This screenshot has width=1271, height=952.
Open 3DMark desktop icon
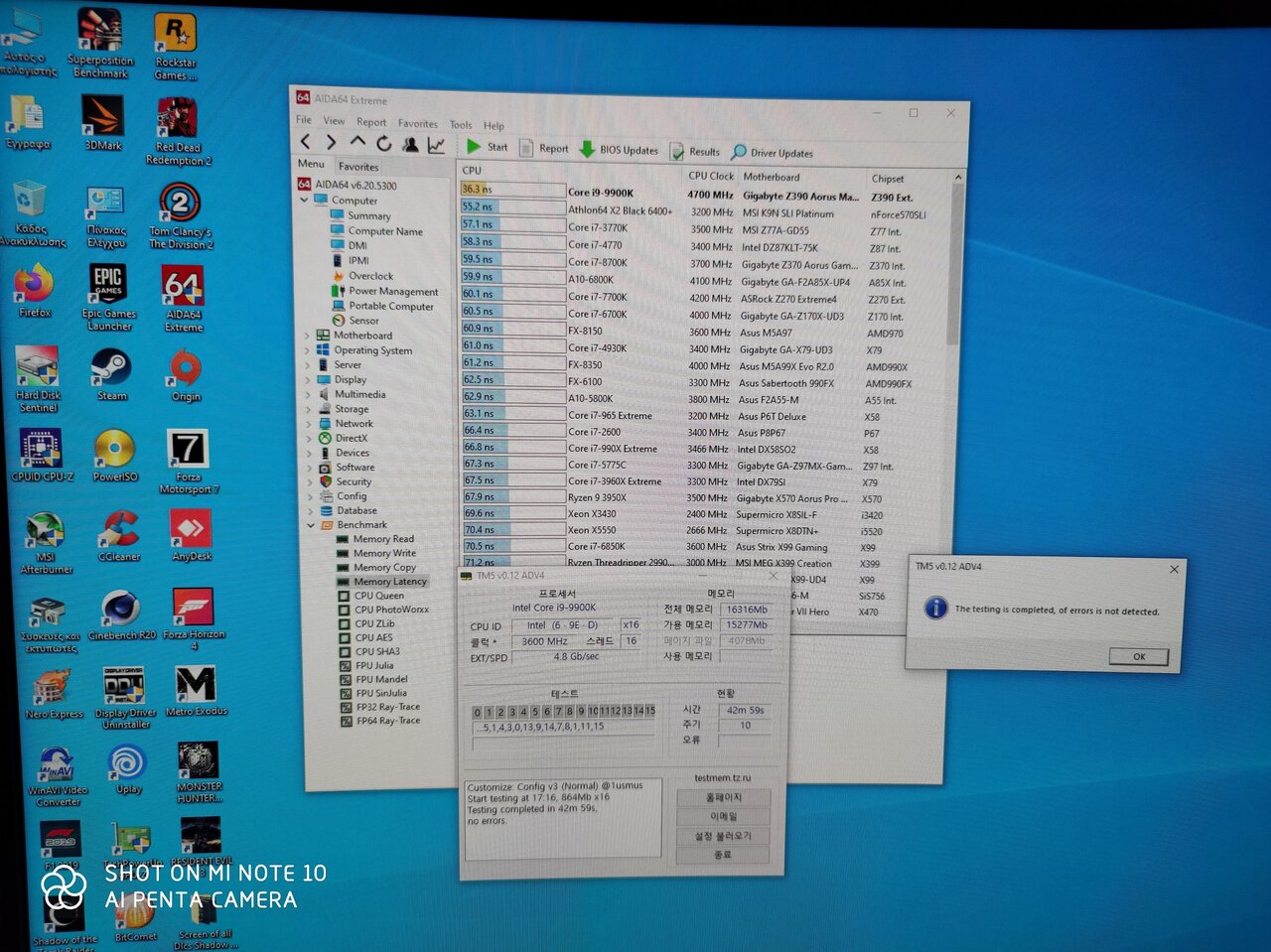click(103, 122)
